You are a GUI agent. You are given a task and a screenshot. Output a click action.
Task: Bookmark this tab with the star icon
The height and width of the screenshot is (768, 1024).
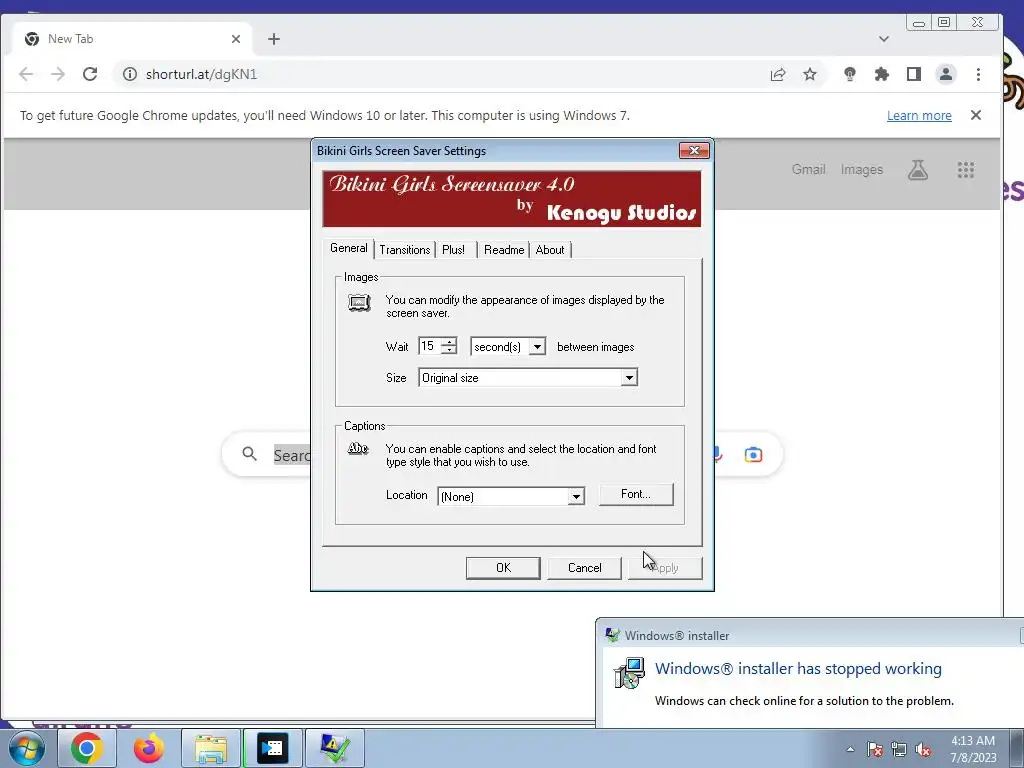[810, 74]
